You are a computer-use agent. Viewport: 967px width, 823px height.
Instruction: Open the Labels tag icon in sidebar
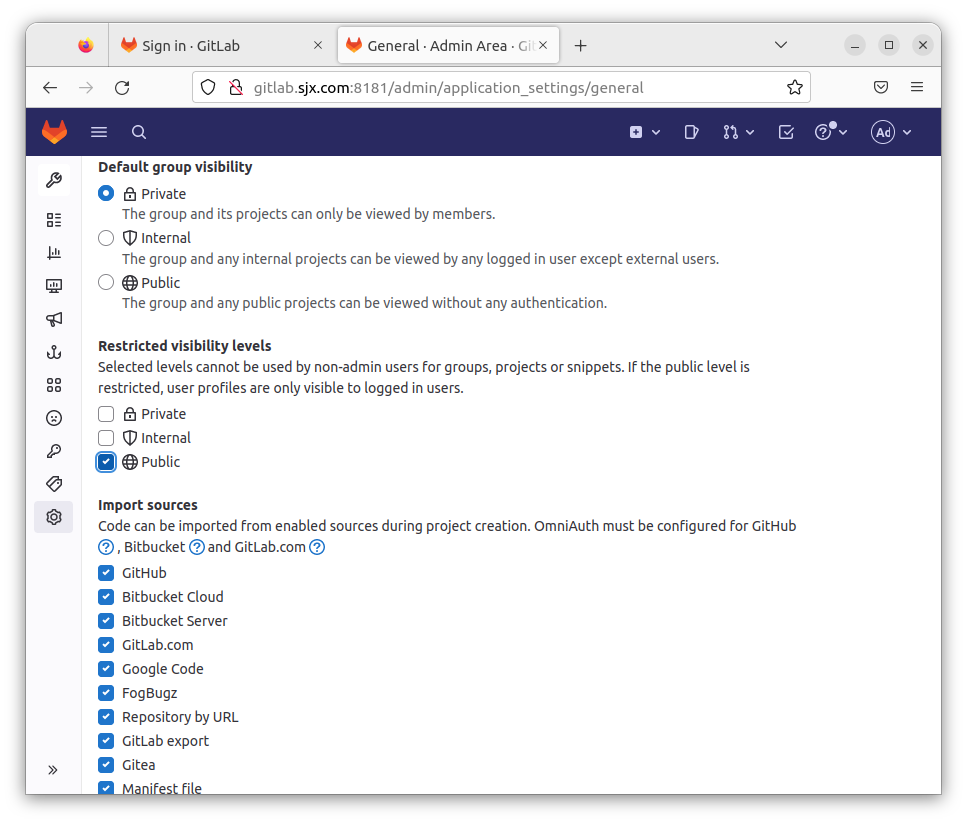tap(54, 484)
